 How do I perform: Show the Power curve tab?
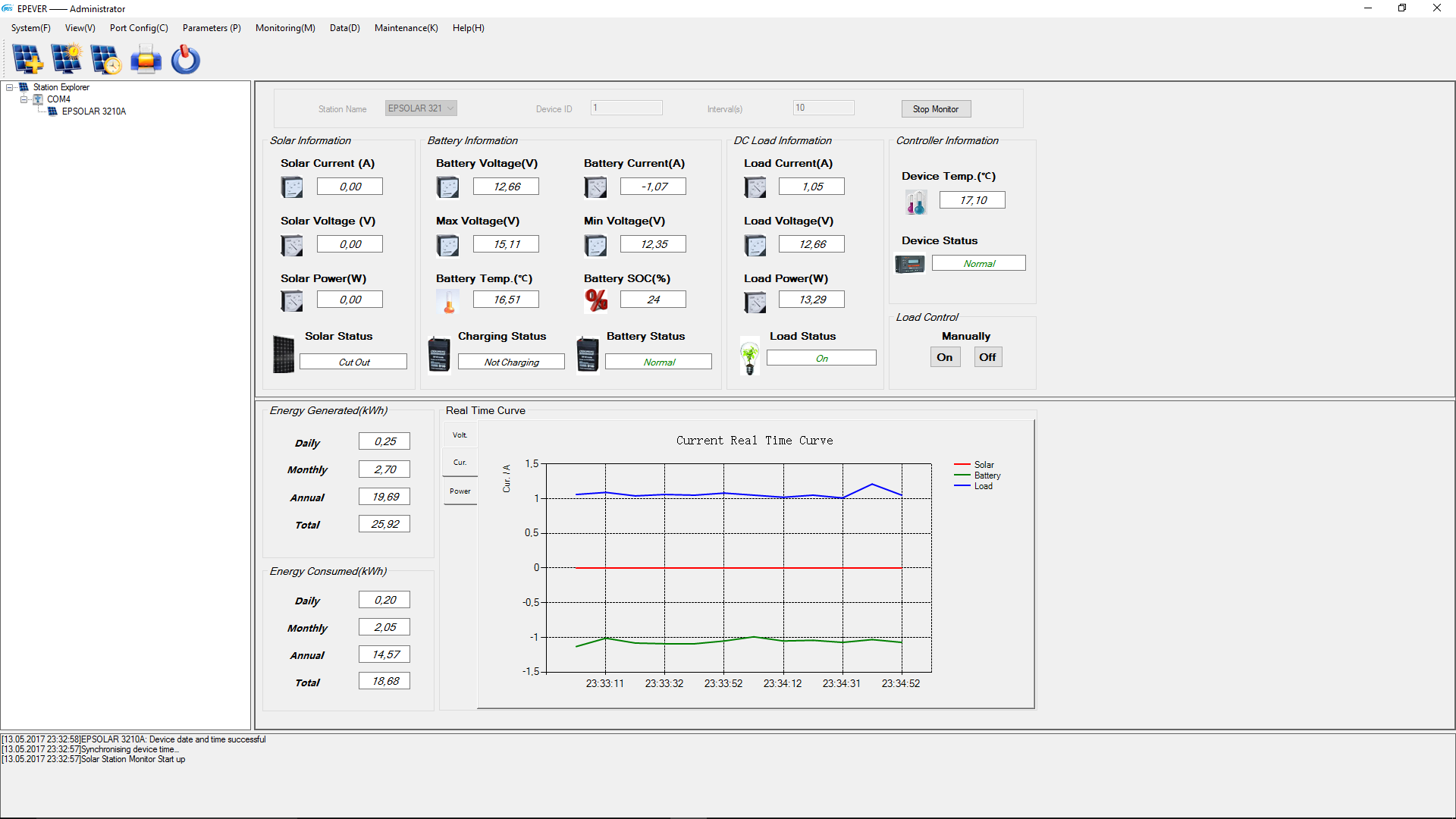(x=460, y=491)
